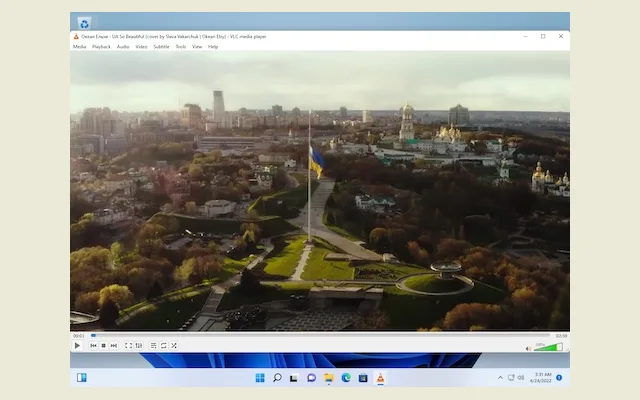
Task: Open the notification badge on taskbar
Action: click(559, 378)
